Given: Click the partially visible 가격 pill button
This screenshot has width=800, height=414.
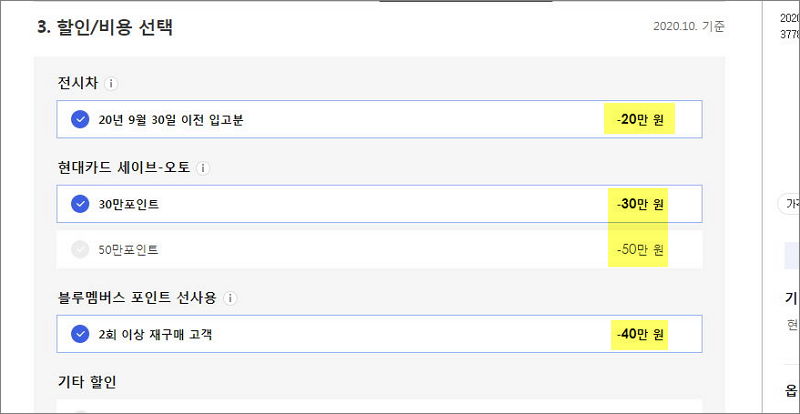Looking at the screenshot, I should point(789,204).
